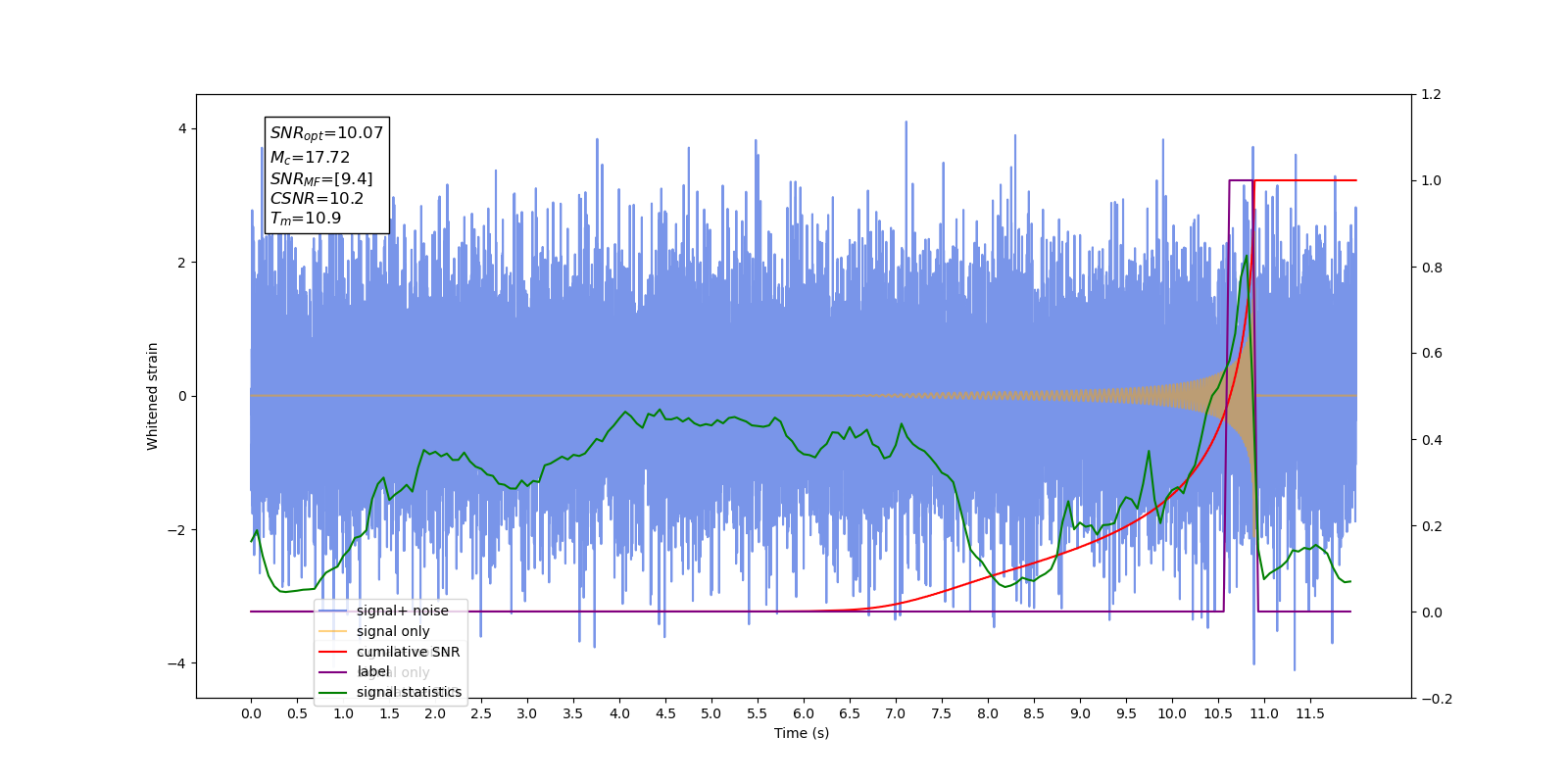This screenshot has height=784, width=1568.
Task: Click the 0 tick on the Whitened strain axis
Action: pyautogui.click(x=182, y=396)
